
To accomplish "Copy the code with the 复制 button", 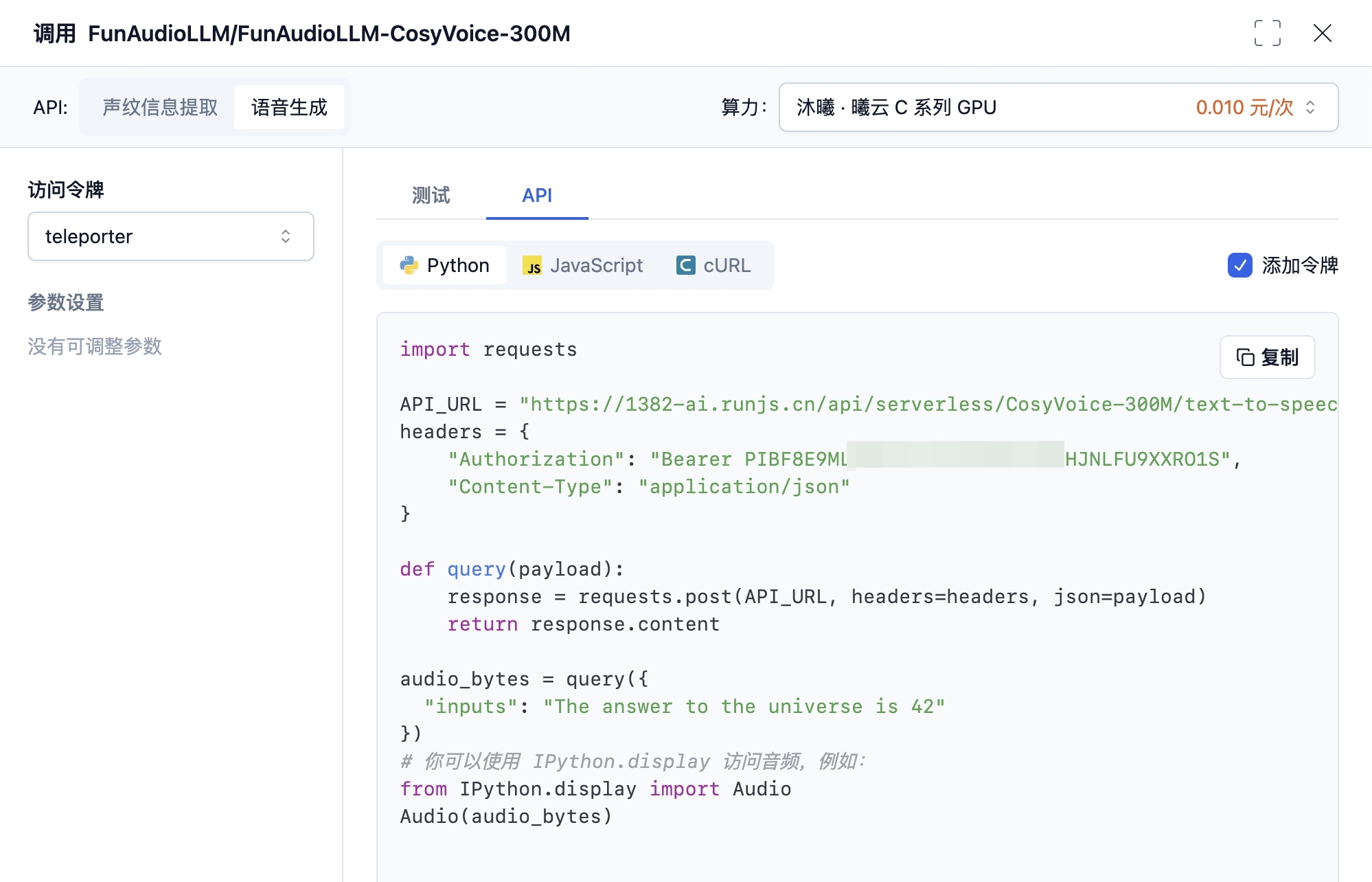I will [1267, 357].
